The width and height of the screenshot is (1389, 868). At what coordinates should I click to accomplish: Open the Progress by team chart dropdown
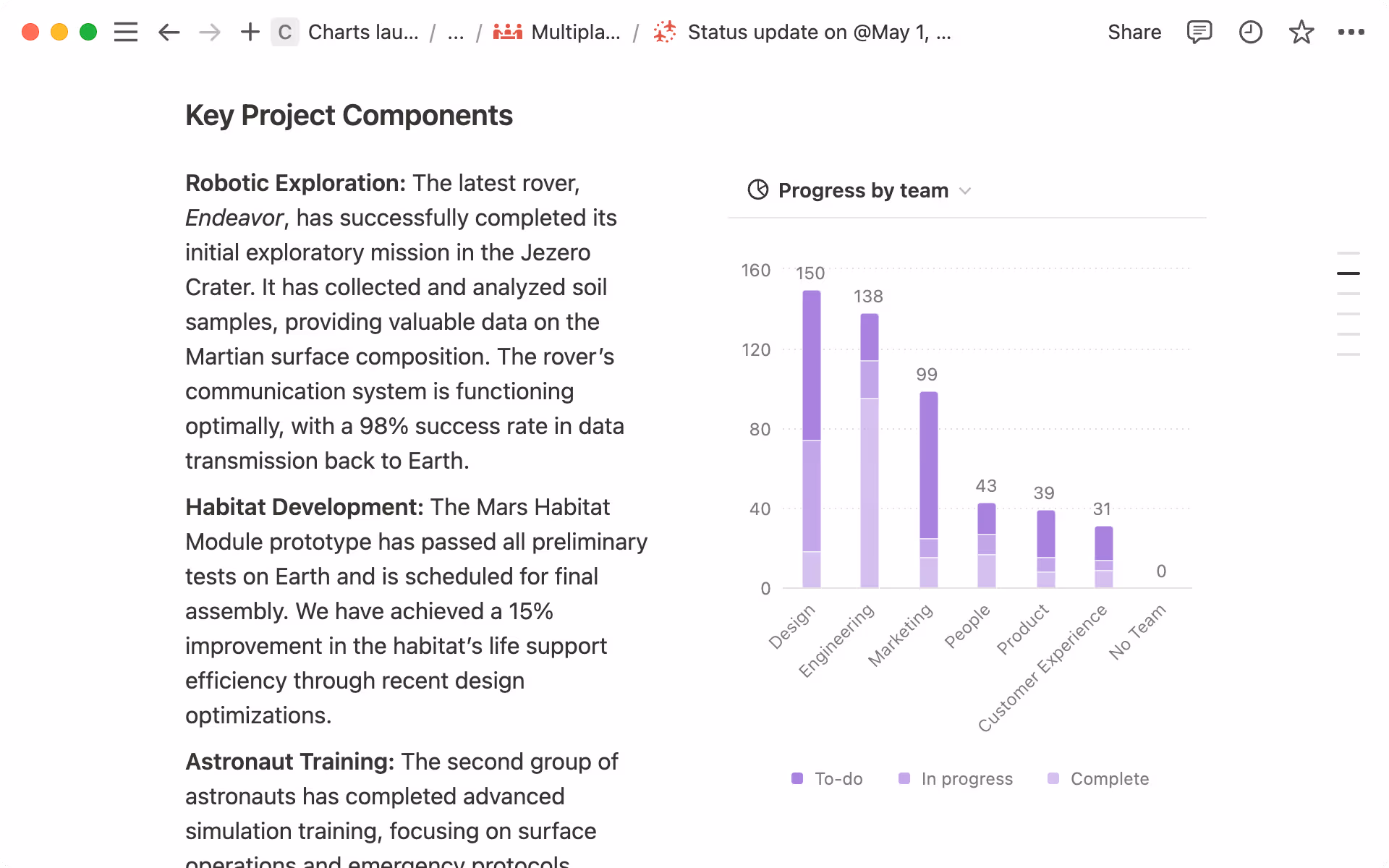tap(965, 191)
